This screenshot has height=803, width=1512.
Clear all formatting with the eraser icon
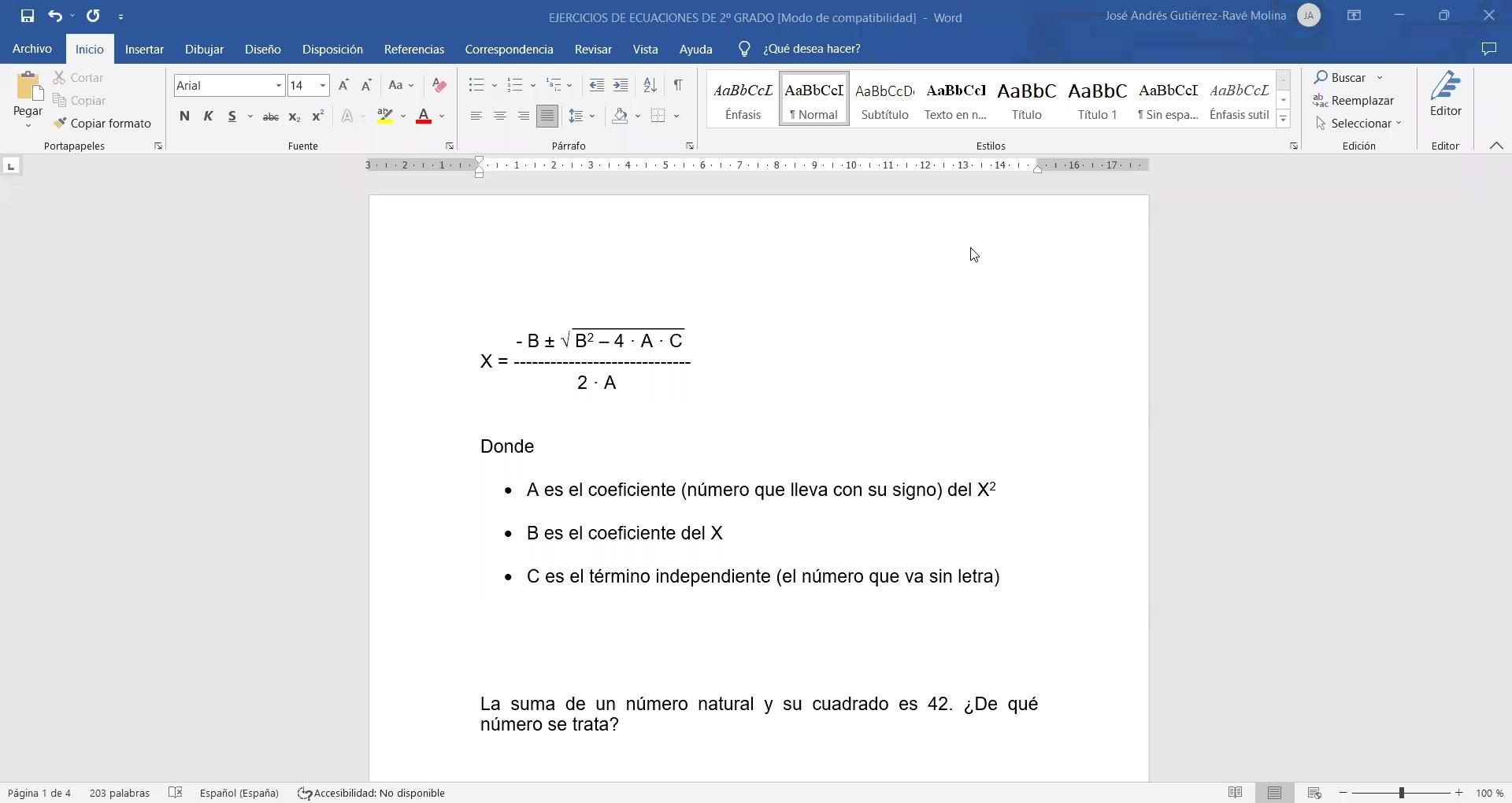pyautogui.click(x=439, y=85)
